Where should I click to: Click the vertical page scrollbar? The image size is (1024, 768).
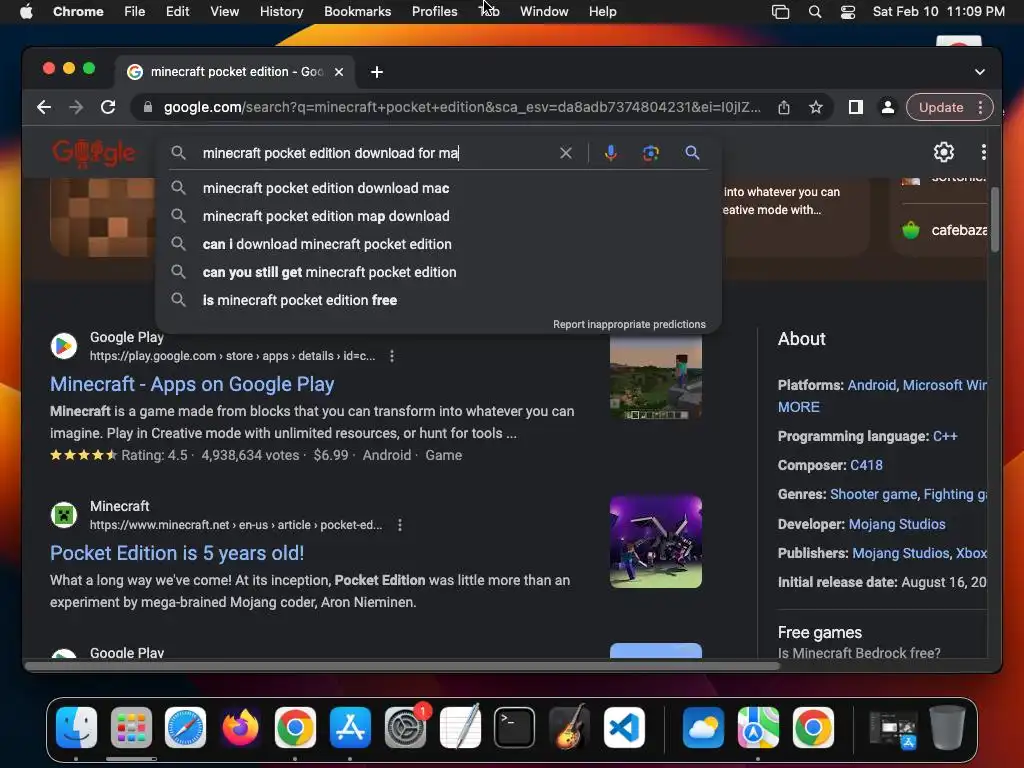click(994, 219)
